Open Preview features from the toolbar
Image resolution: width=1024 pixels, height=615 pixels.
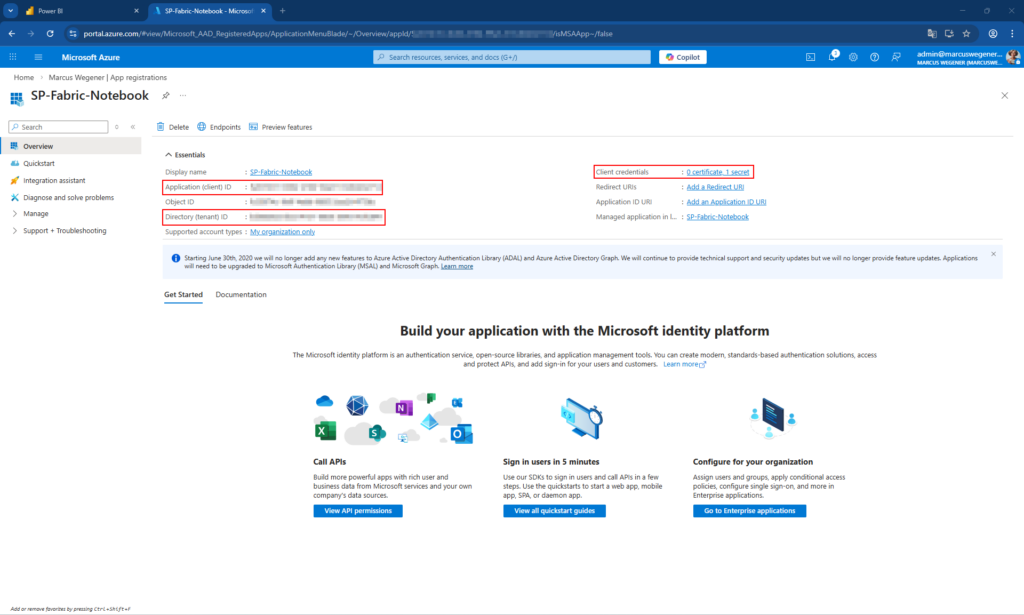[x=283, y=127]
